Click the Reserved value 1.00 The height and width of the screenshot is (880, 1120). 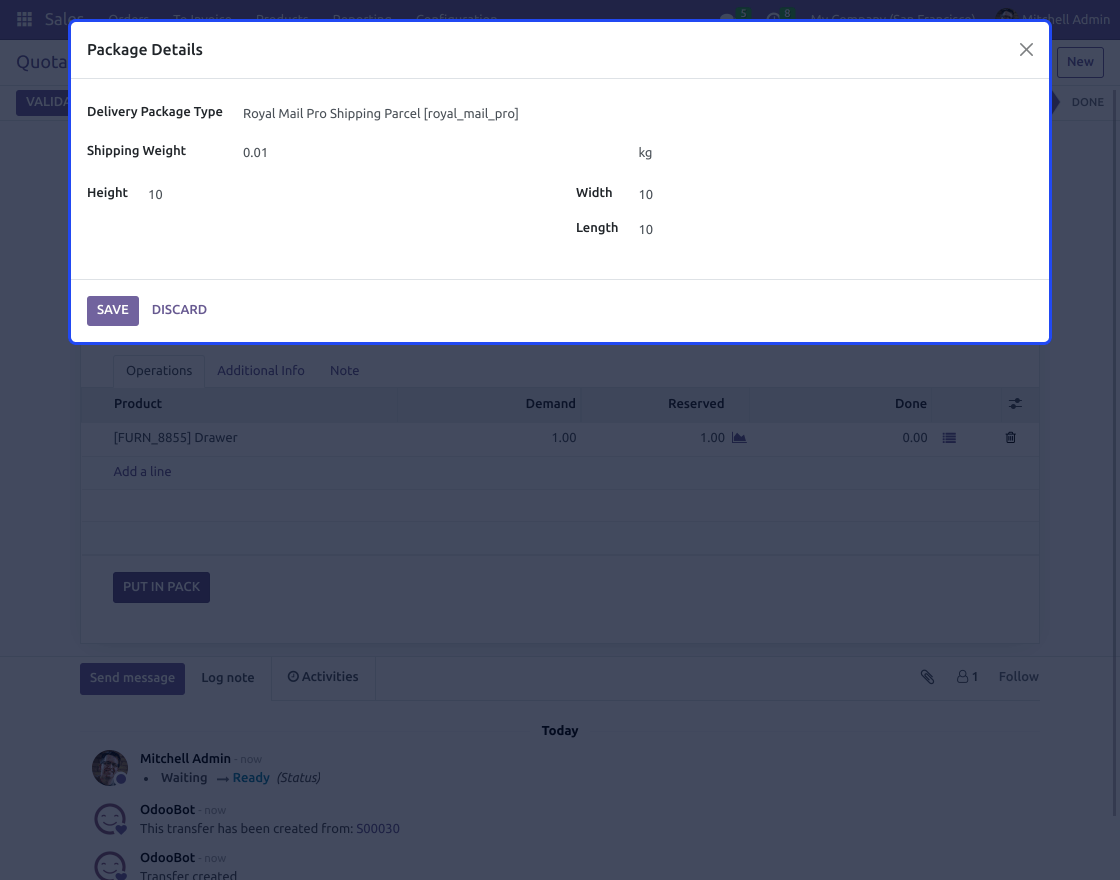click(712, 438)
